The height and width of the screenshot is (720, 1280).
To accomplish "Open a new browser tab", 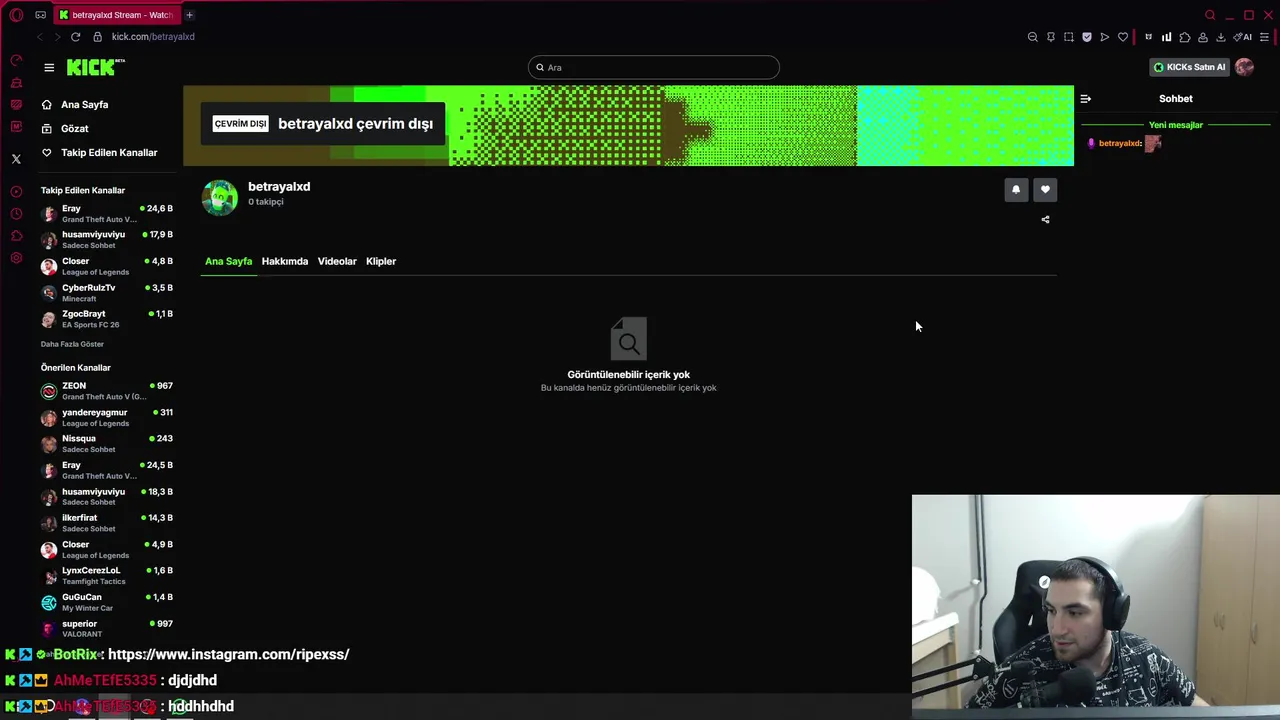I will click(189, 15).
